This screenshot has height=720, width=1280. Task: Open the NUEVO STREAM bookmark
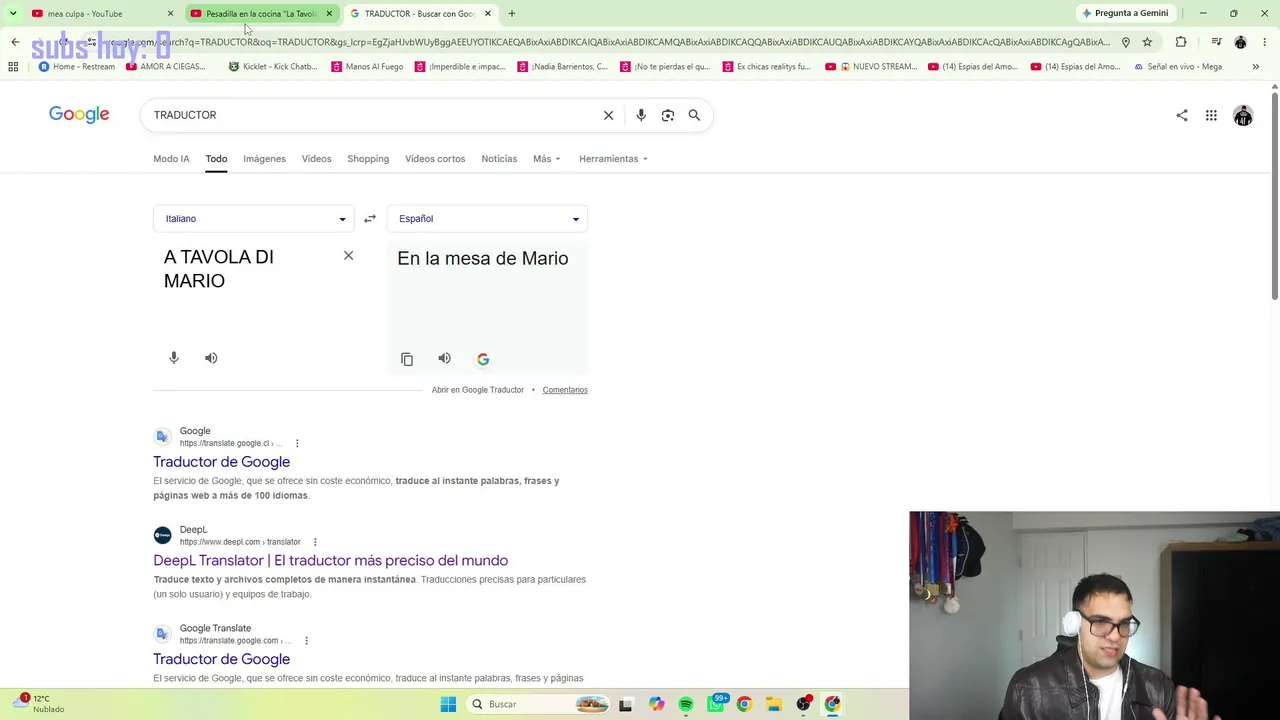tap(871, 67)
